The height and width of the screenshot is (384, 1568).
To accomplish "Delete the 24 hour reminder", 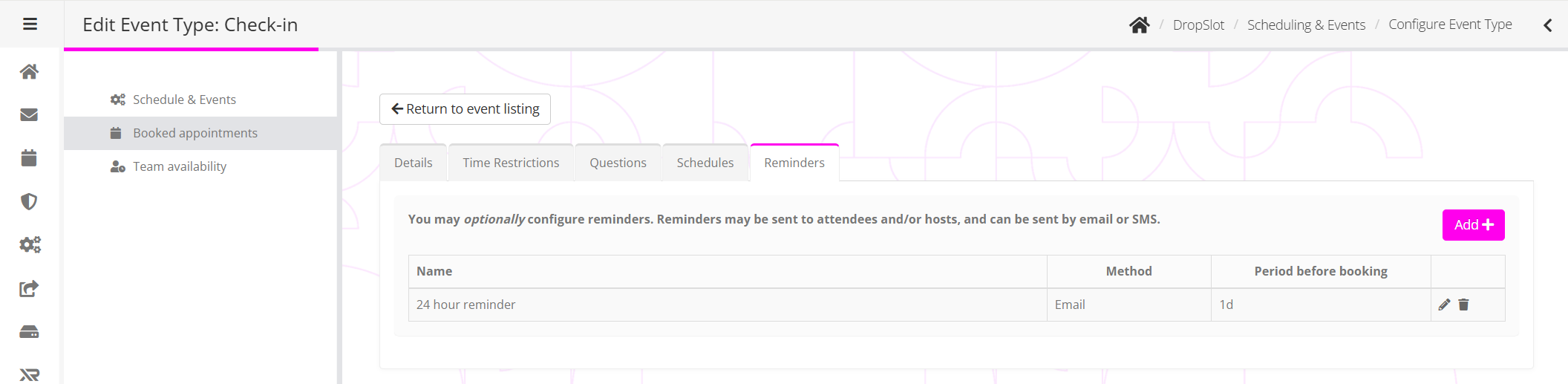I will pos(1463,305).
